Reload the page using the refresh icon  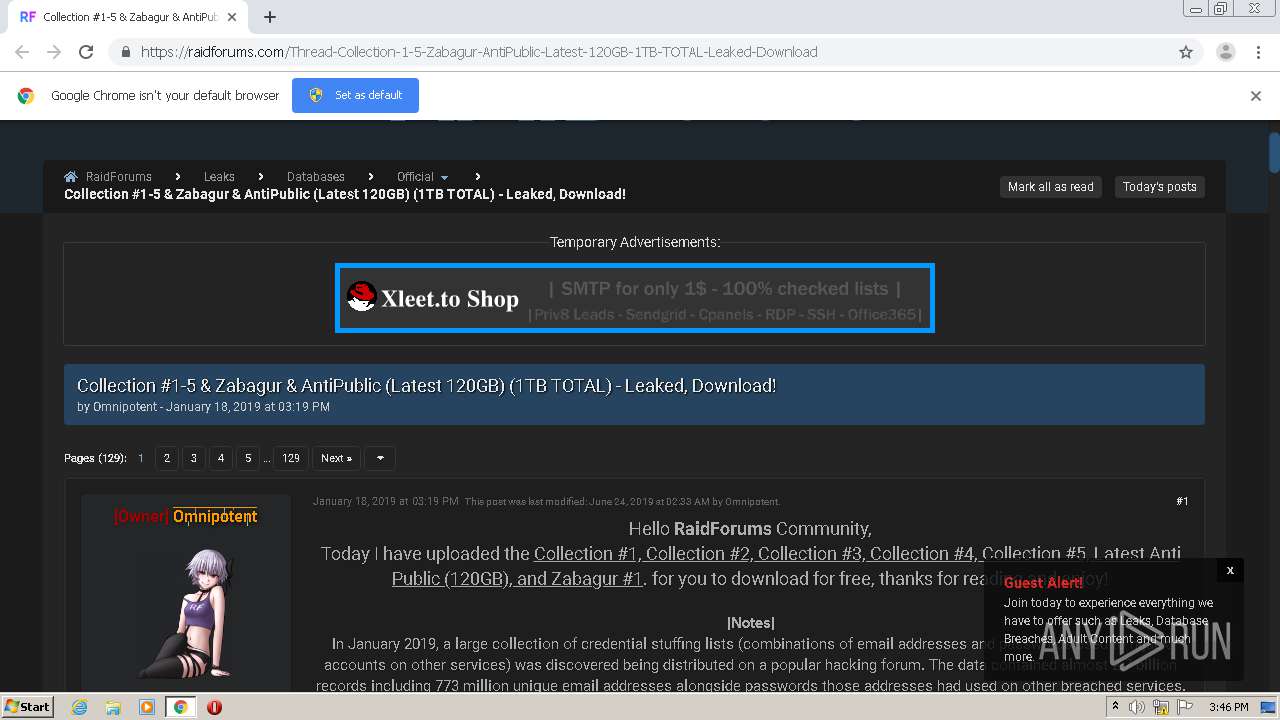click(86, 52)
